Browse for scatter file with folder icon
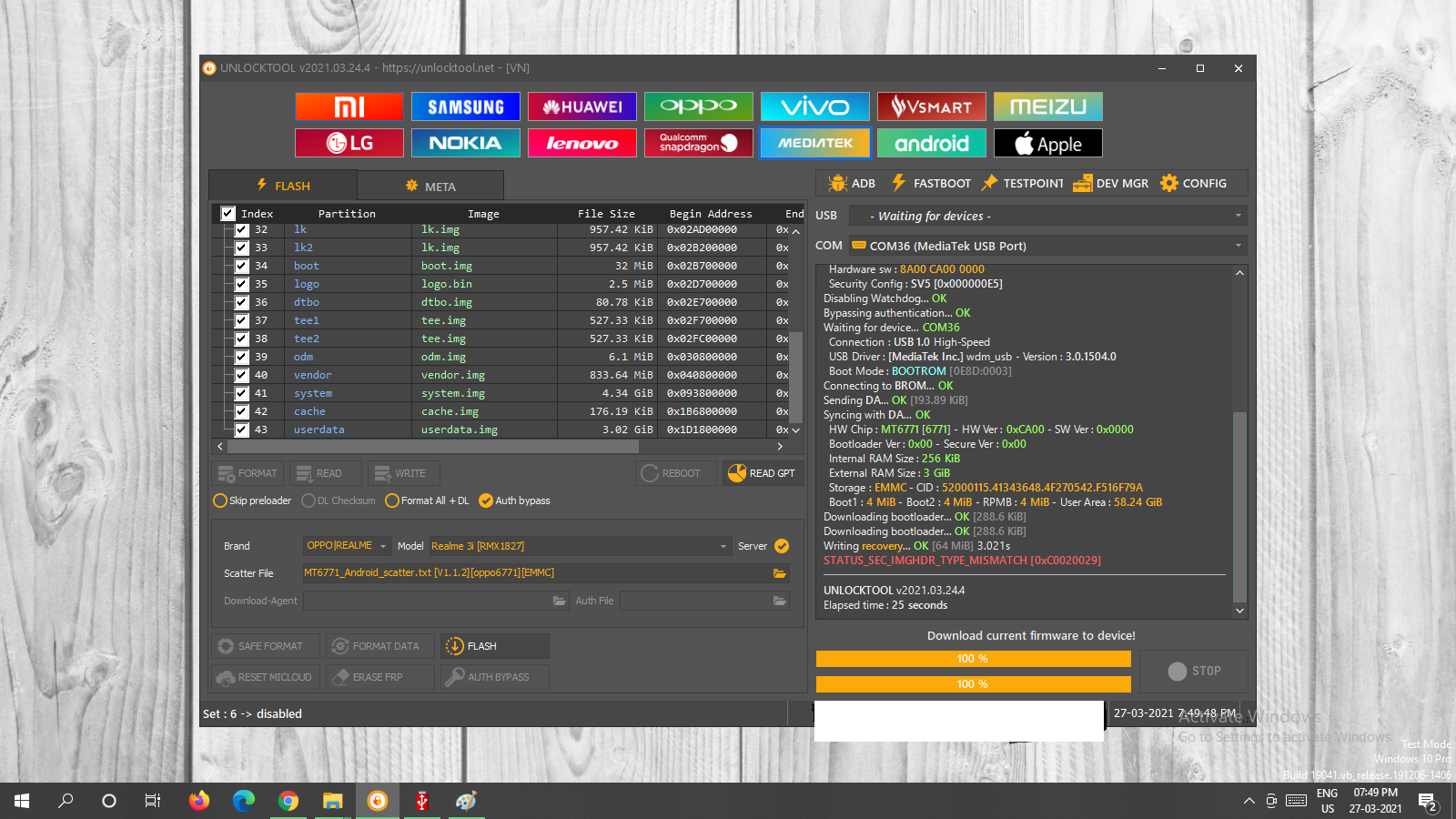This screenshot has height=819, width=1456. pyautogui.click(x=779, y=573)
